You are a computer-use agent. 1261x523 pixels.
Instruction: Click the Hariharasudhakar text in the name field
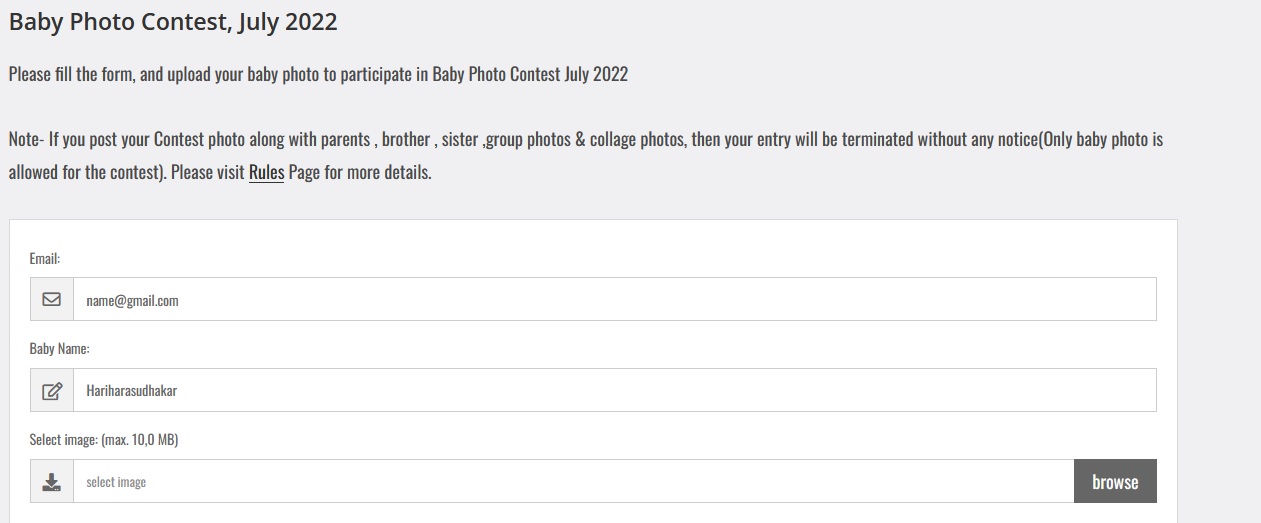(x=132, y=391)
